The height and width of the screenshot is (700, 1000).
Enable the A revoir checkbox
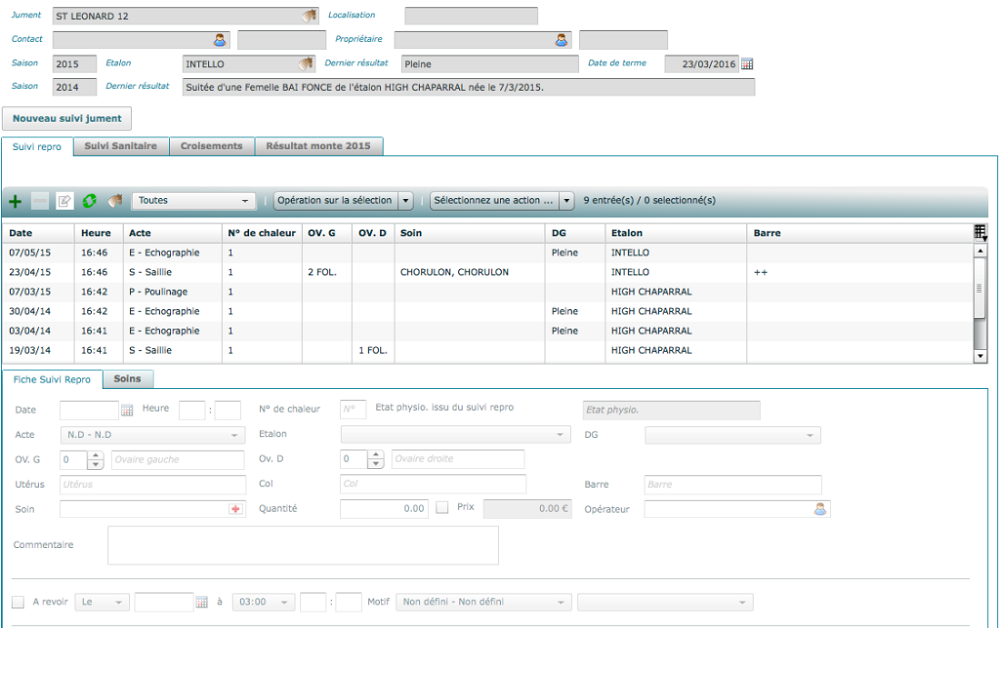[x=18, y=602]
